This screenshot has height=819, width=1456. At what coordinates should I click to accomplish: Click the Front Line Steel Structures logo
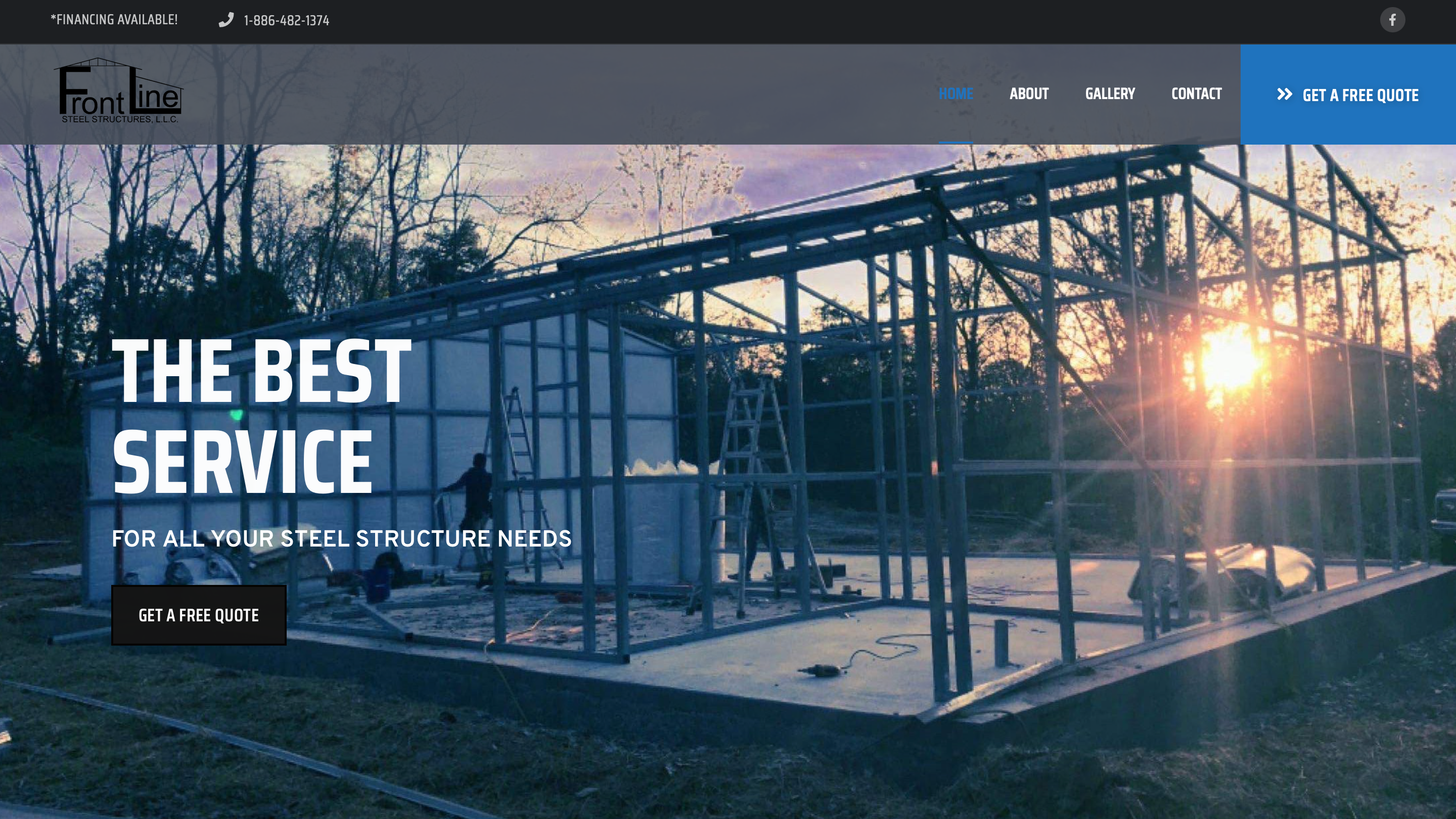point(119,90)
